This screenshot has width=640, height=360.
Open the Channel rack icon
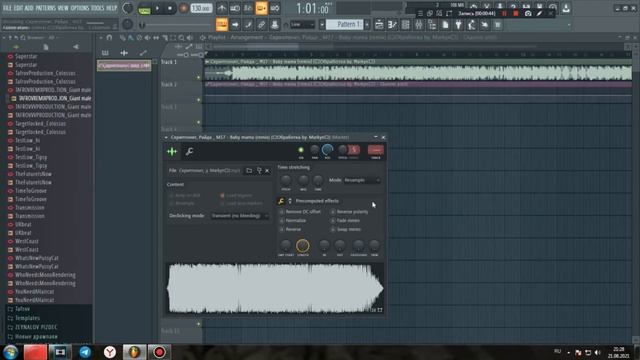405,25
